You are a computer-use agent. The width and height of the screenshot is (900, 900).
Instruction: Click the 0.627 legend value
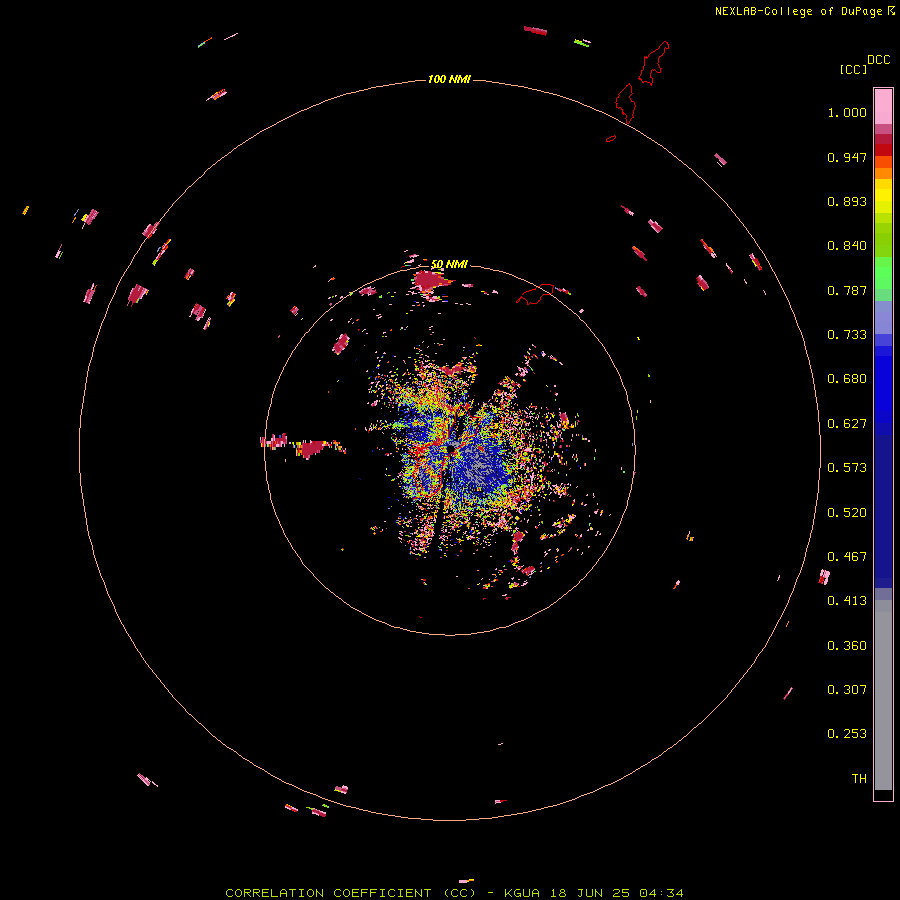pos(847,424)
